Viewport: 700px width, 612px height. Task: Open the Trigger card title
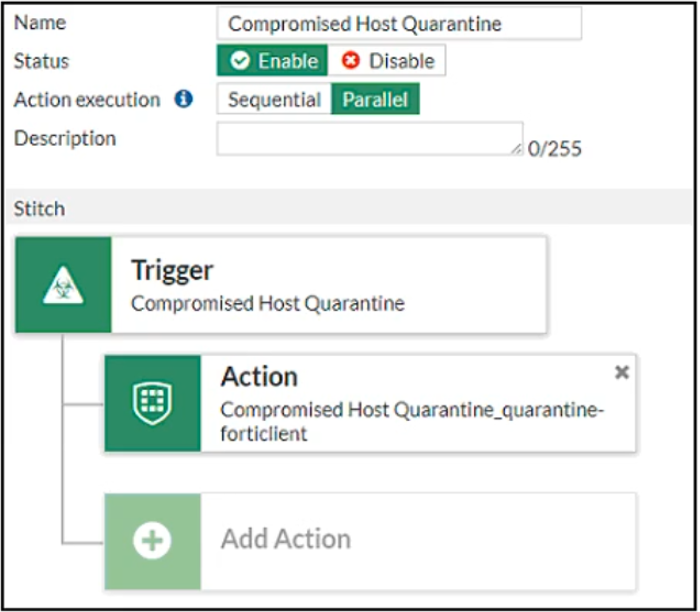(172, 270)
